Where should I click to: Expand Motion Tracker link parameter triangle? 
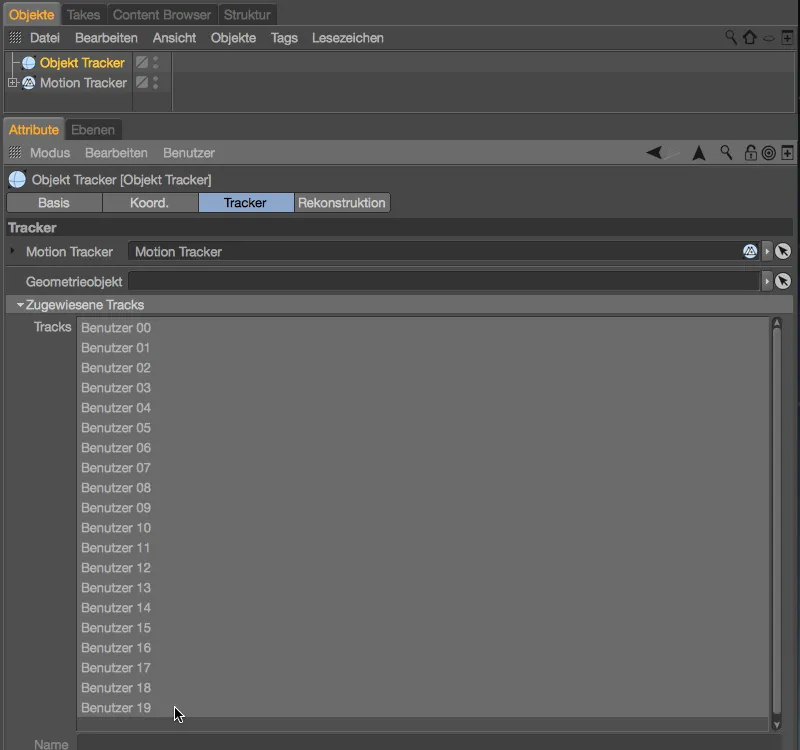point(12,251)
